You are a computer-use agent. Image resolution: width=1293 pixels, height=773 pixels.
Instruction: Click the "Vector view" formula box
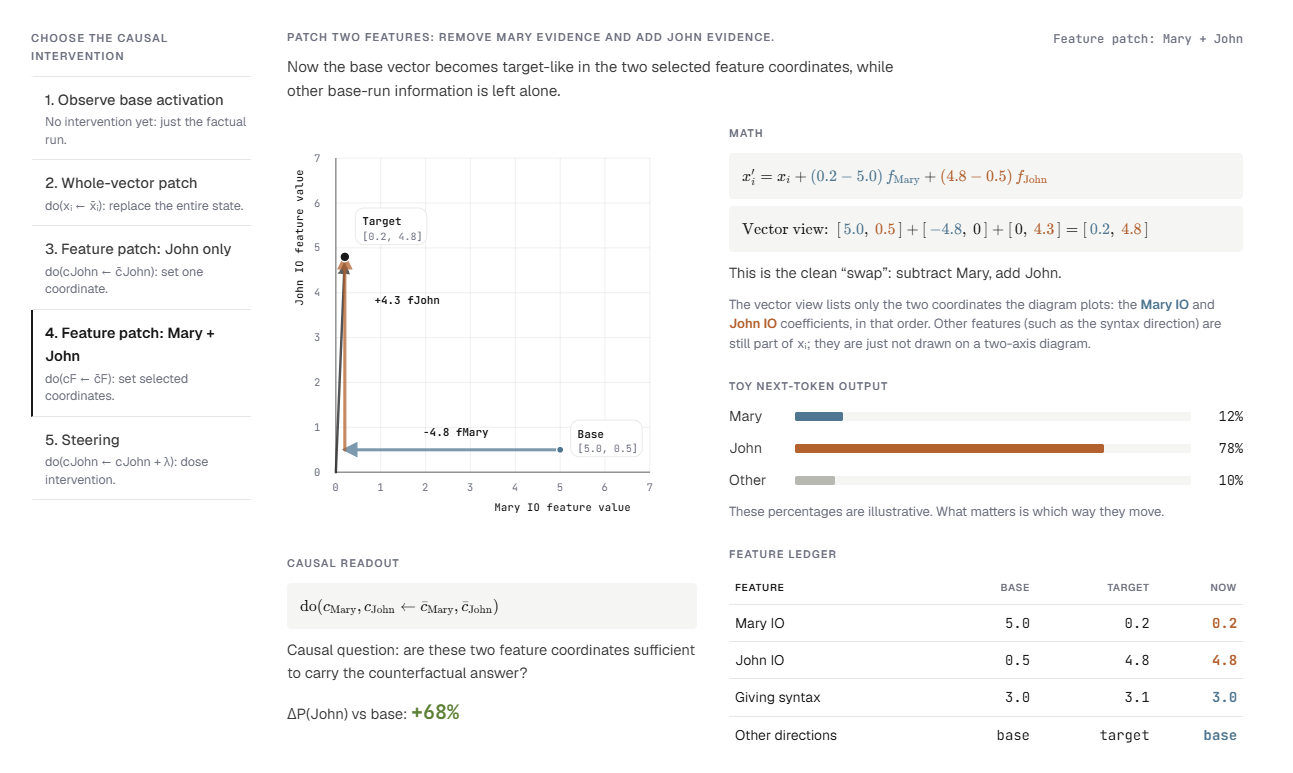[x=986, y=229]
